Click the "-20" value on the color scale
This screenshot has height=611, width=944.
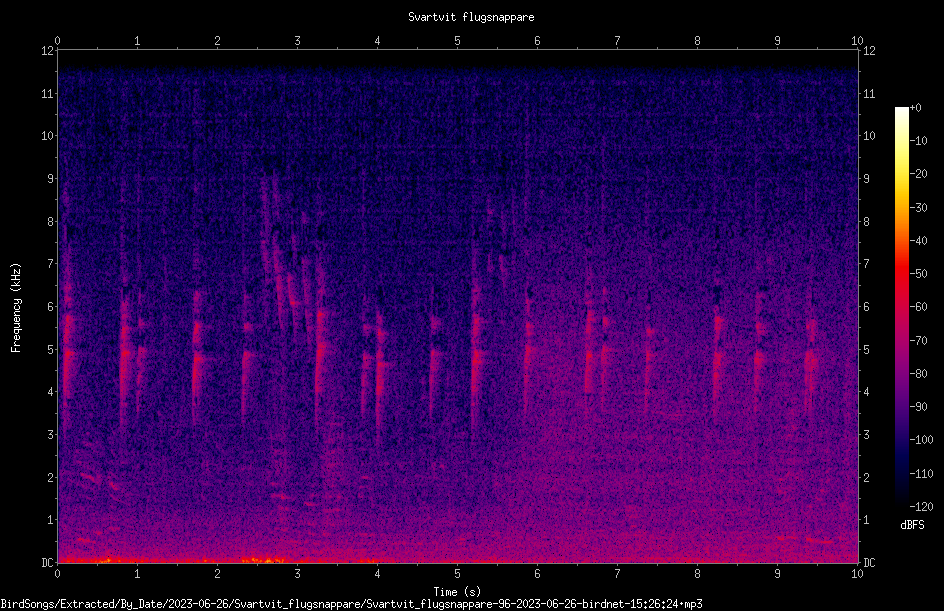tap(919, 174)
